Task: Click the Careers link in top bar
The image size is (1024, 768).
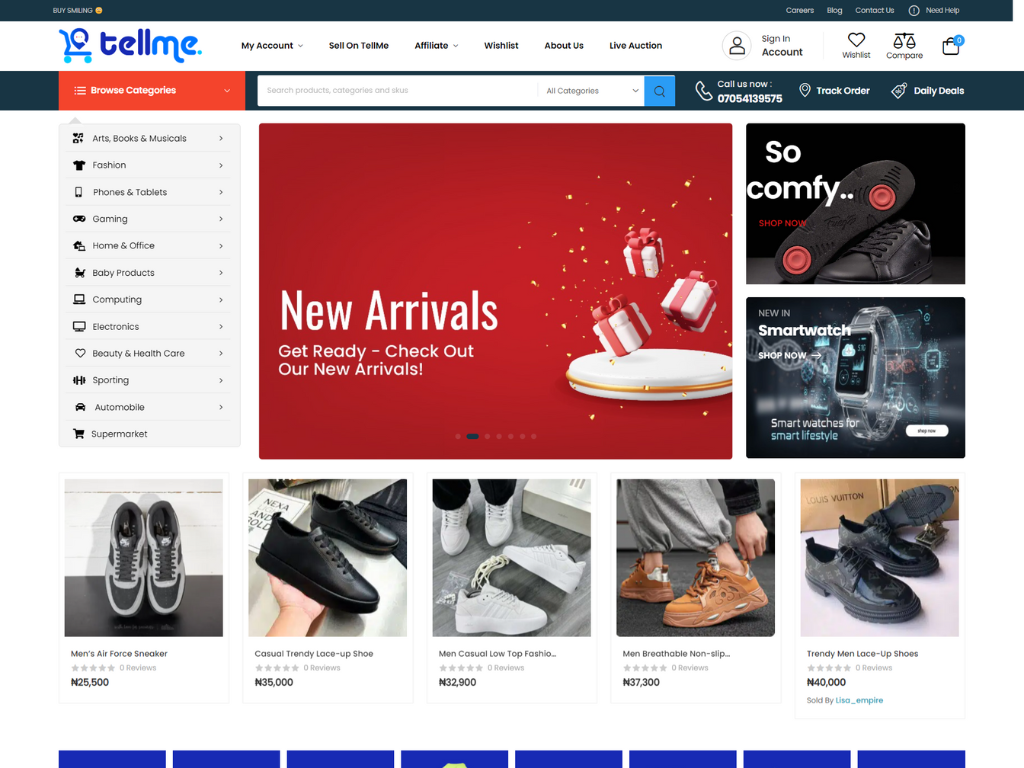Action: [x=800, y=10]
